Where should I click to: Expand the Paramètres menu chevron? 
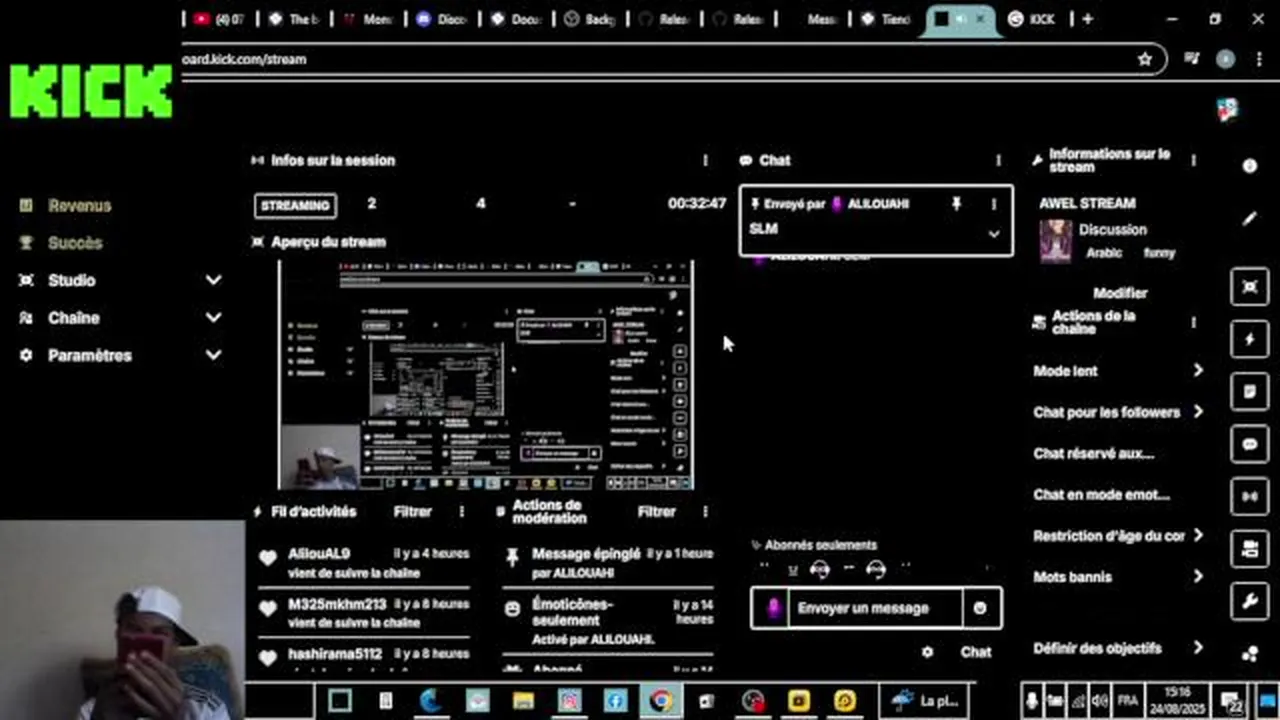pyautogui.click(x=213, y=355)
